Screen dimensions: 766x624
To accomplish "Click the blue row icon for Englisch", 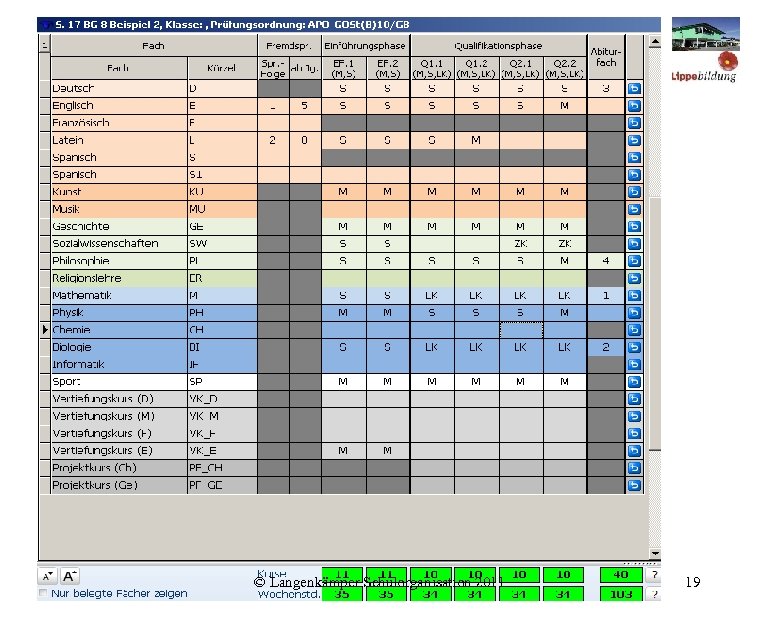I will pos(634,106).
